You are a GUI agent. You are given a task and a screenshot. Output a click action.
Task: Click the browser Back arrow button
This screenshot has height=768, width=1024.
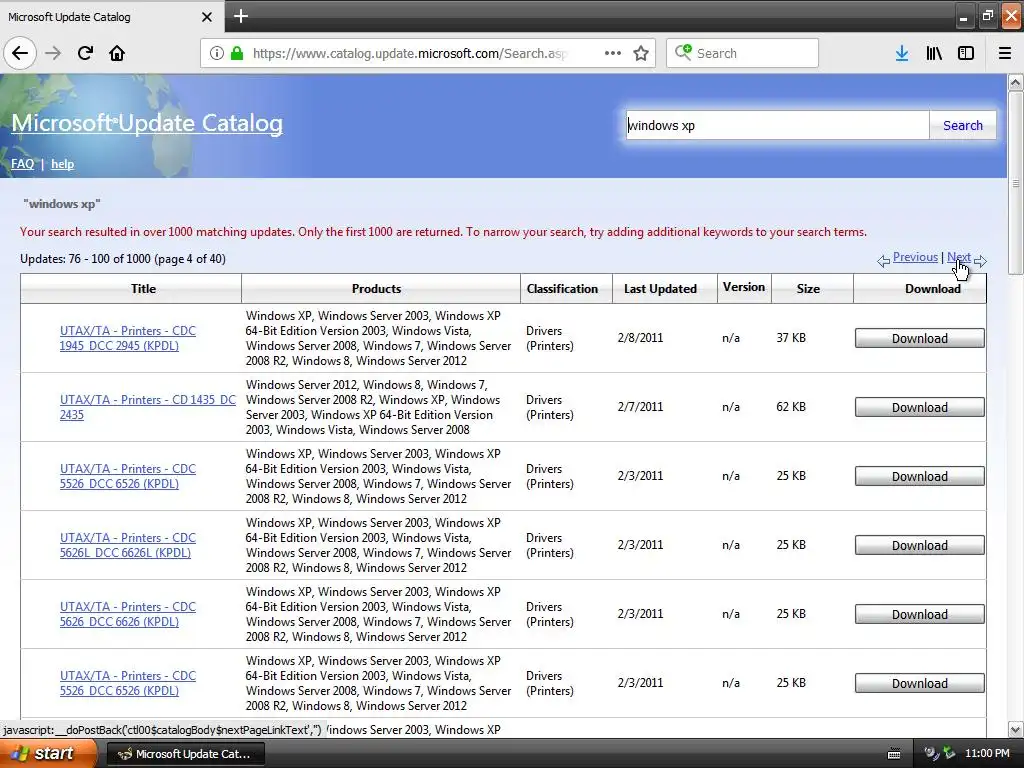20,53
